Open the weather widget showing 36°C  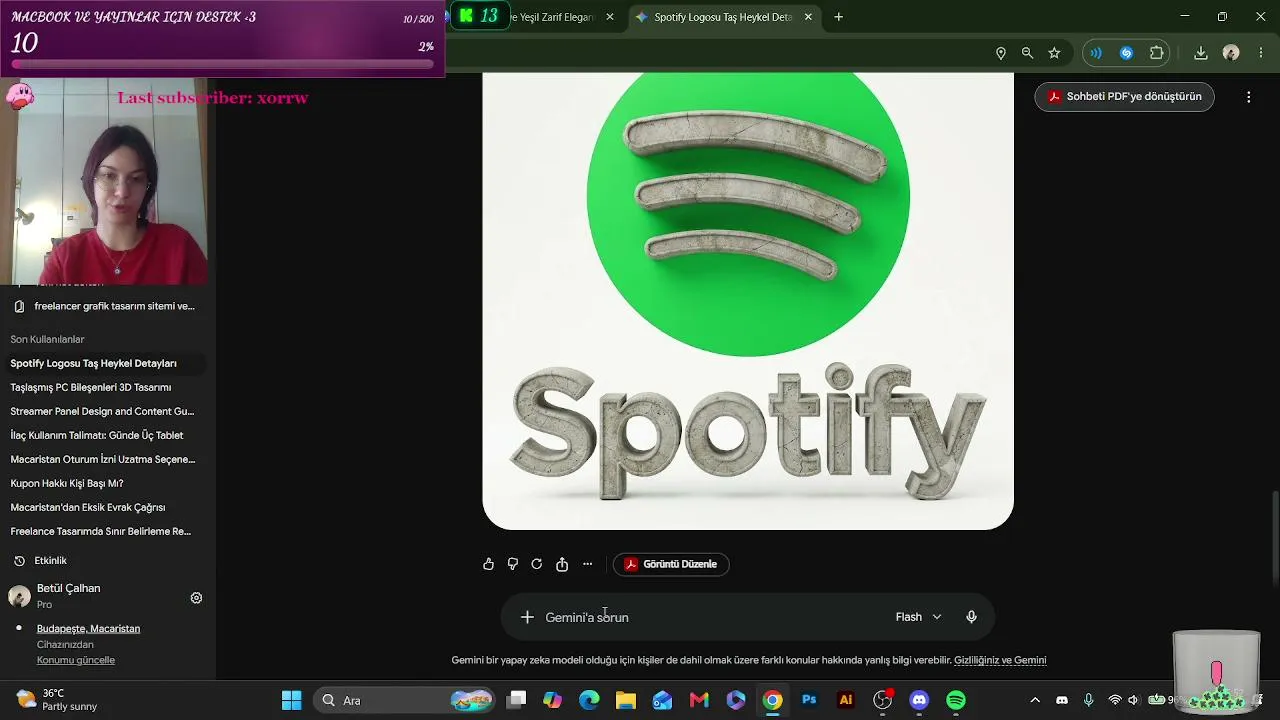(58, 700)
